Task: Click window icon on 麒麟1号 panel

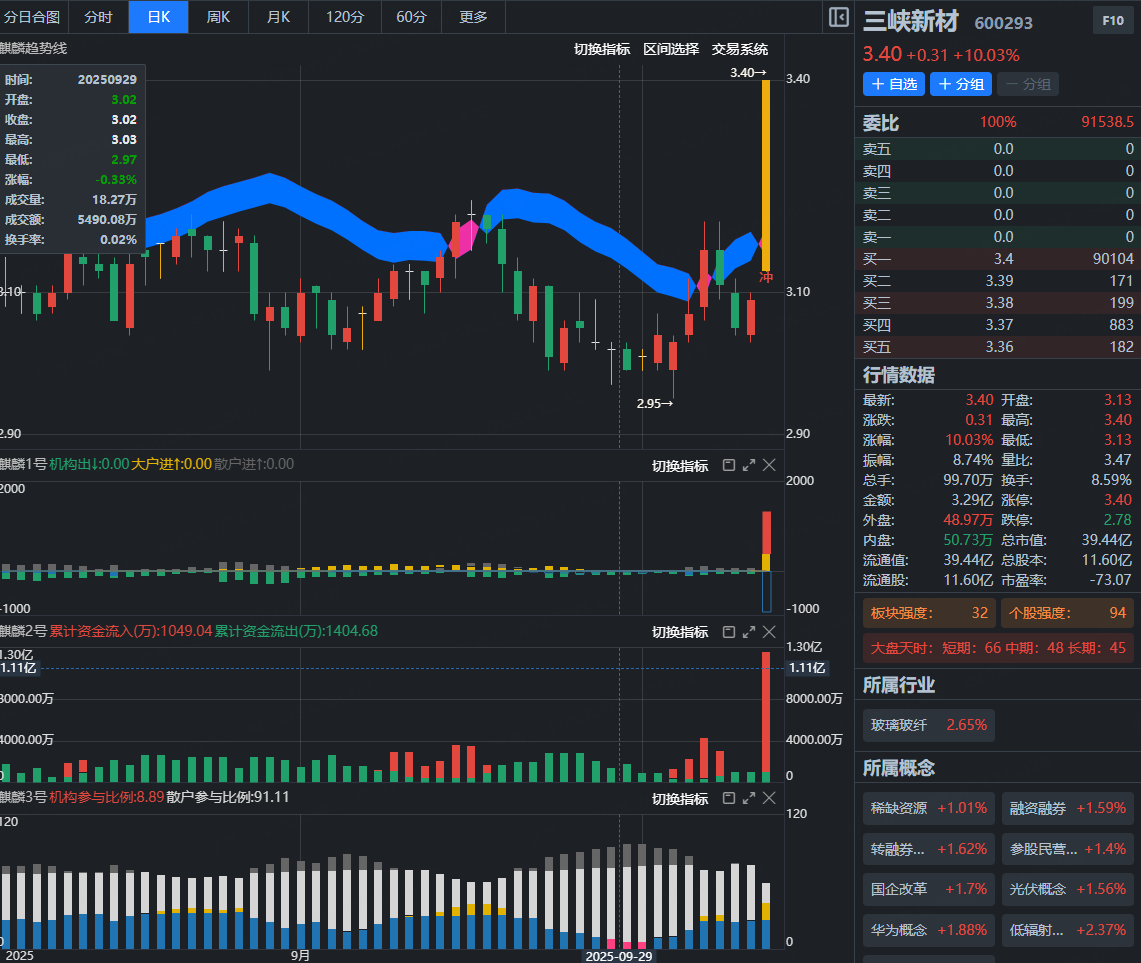Action: tap(728, 465)
